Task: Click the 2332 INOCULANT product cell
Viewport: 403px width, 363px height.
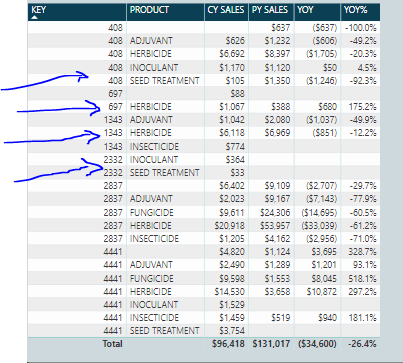Action: point(154,160)
